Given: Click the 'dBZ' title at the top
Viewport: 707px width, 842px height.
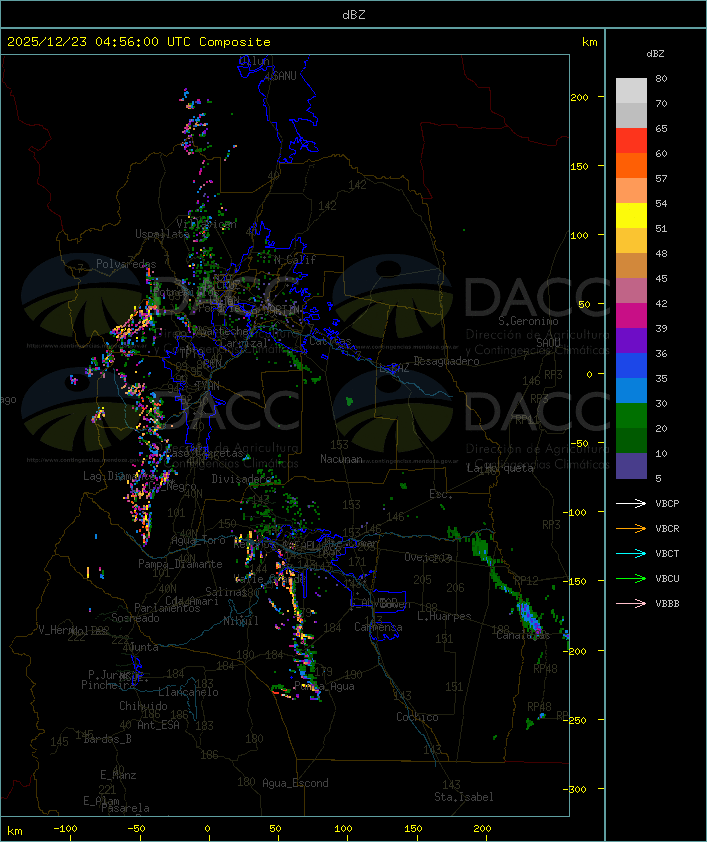Looking at the screenshot, I should pyautogui.click(x=354, y=14).
